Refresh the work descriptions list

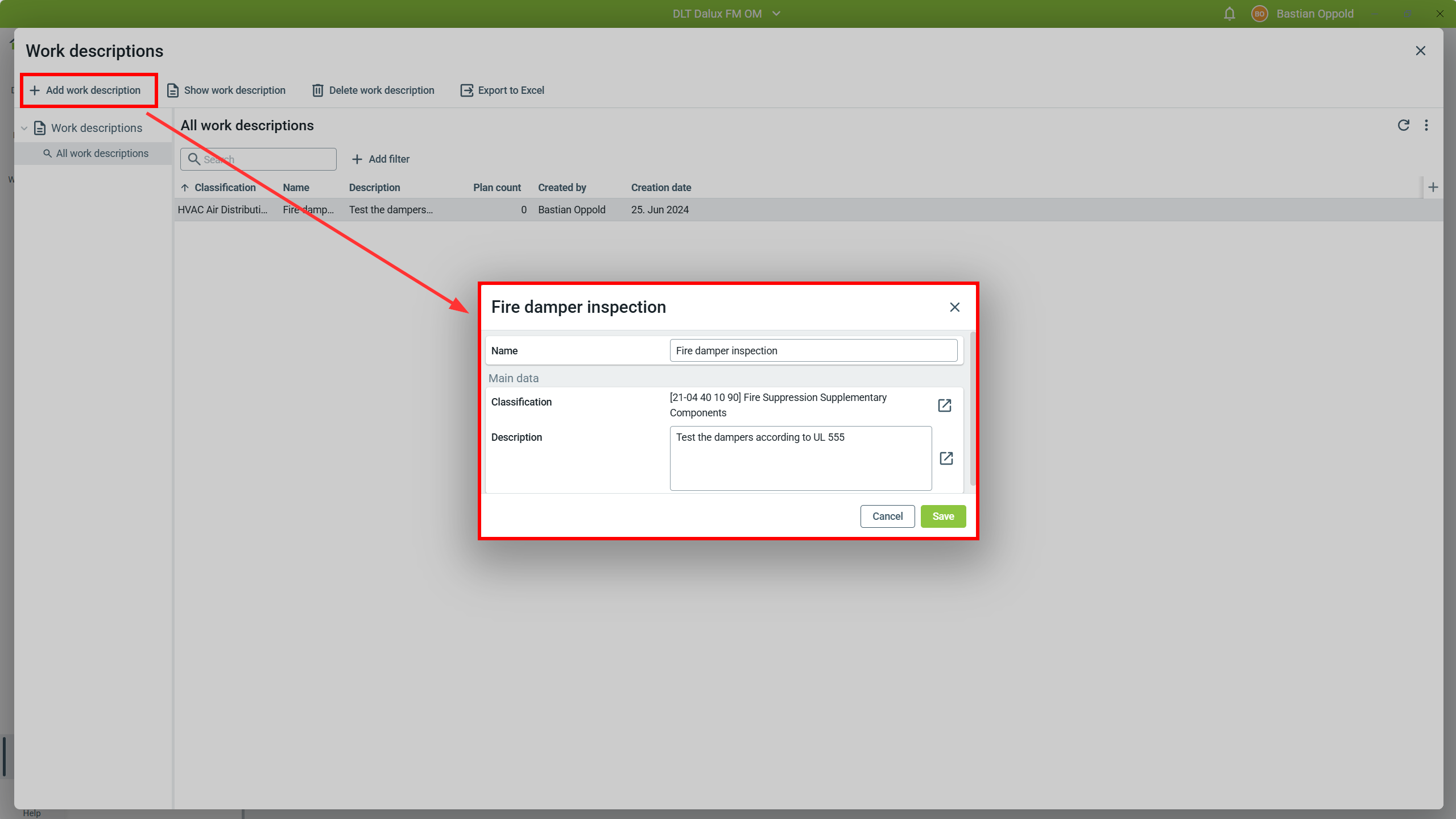[x=1403, y=125]
